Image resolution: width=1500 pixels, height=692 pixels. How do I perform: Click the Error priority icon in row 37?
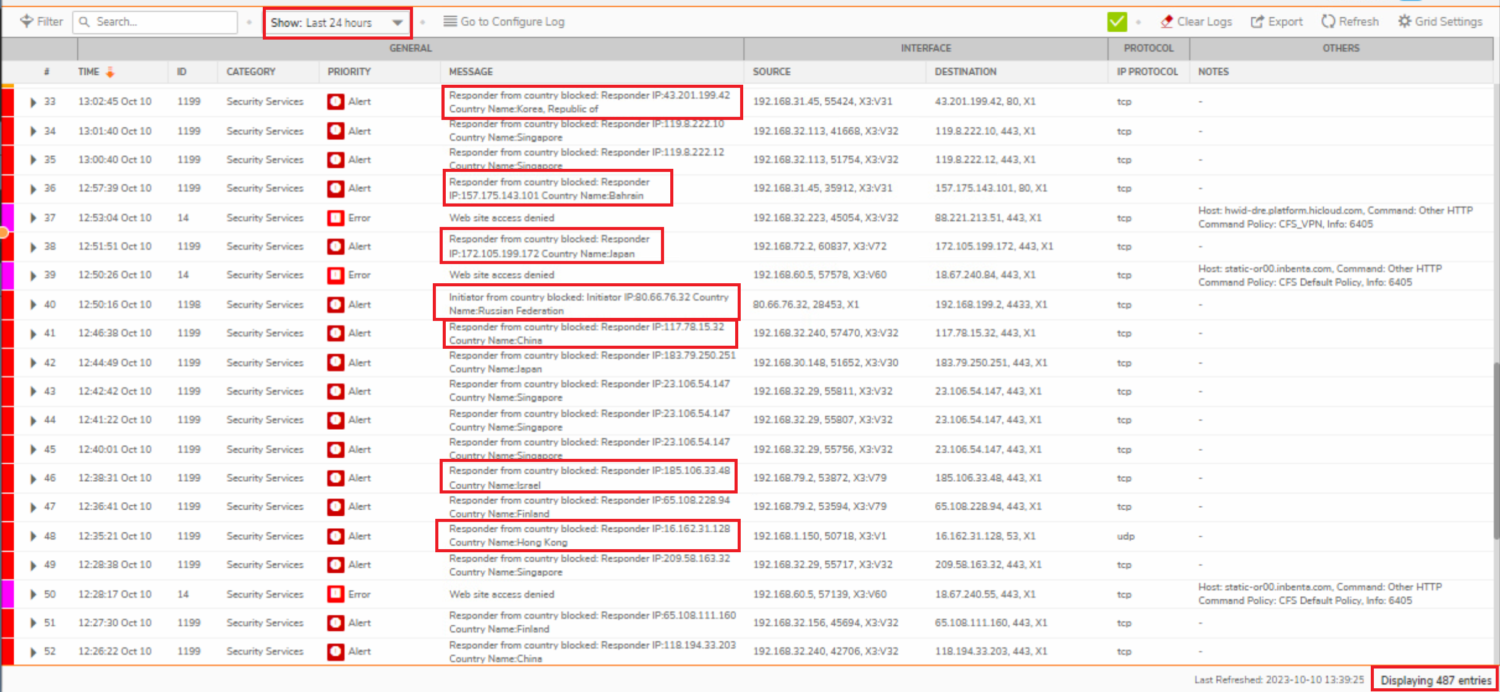pos(336,218)
